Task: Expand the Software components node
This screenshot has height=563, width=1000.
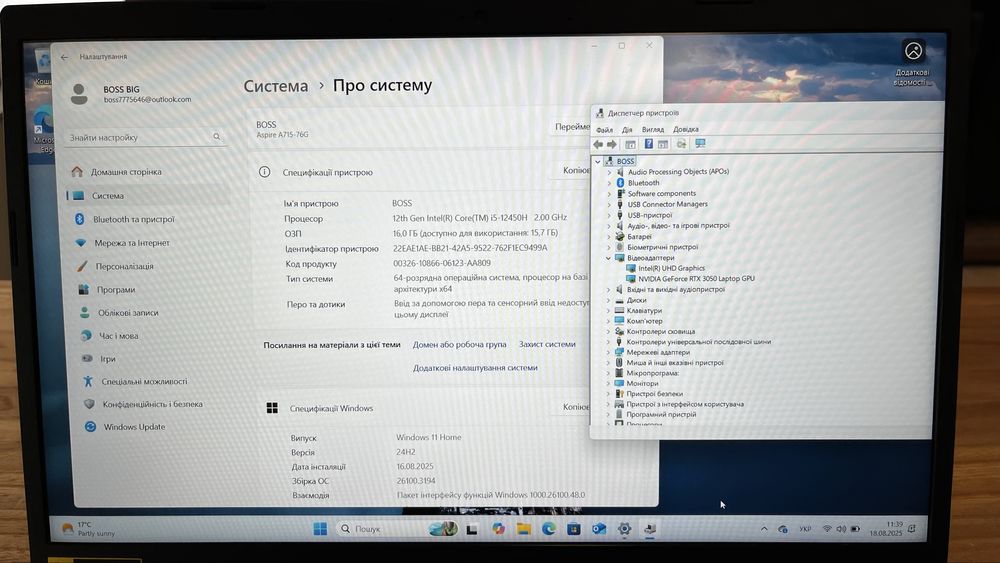Action: click(609, 194)
